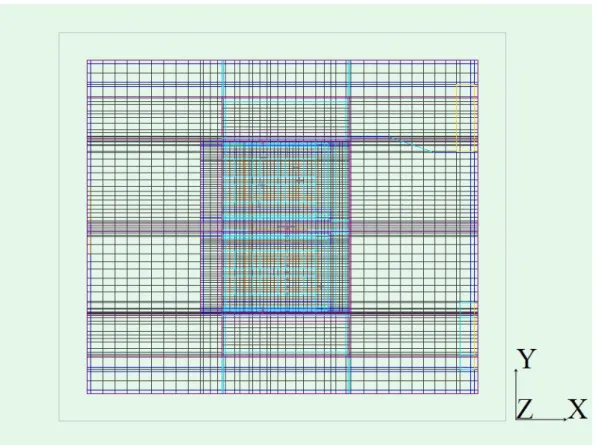Select the yellow outlined rectangle in the mesh

point(466,118)
